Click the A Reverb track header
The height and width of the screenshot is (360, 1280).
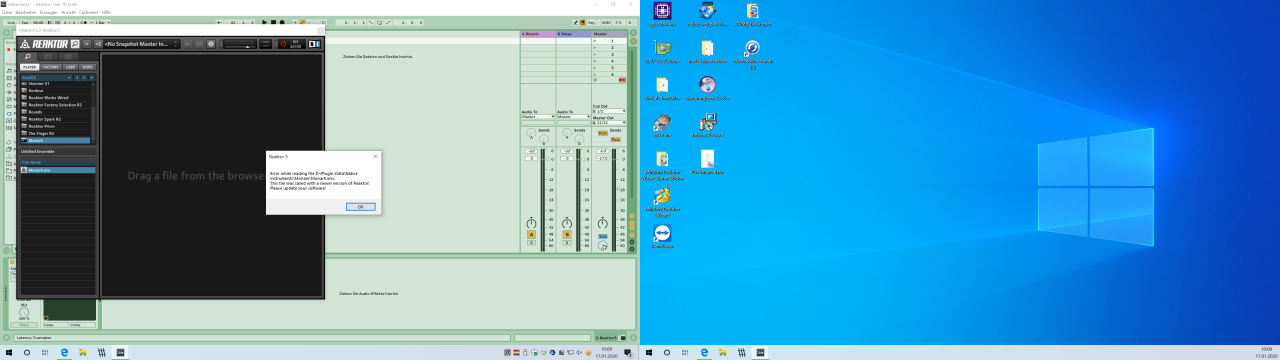click(x=538, y=34)
